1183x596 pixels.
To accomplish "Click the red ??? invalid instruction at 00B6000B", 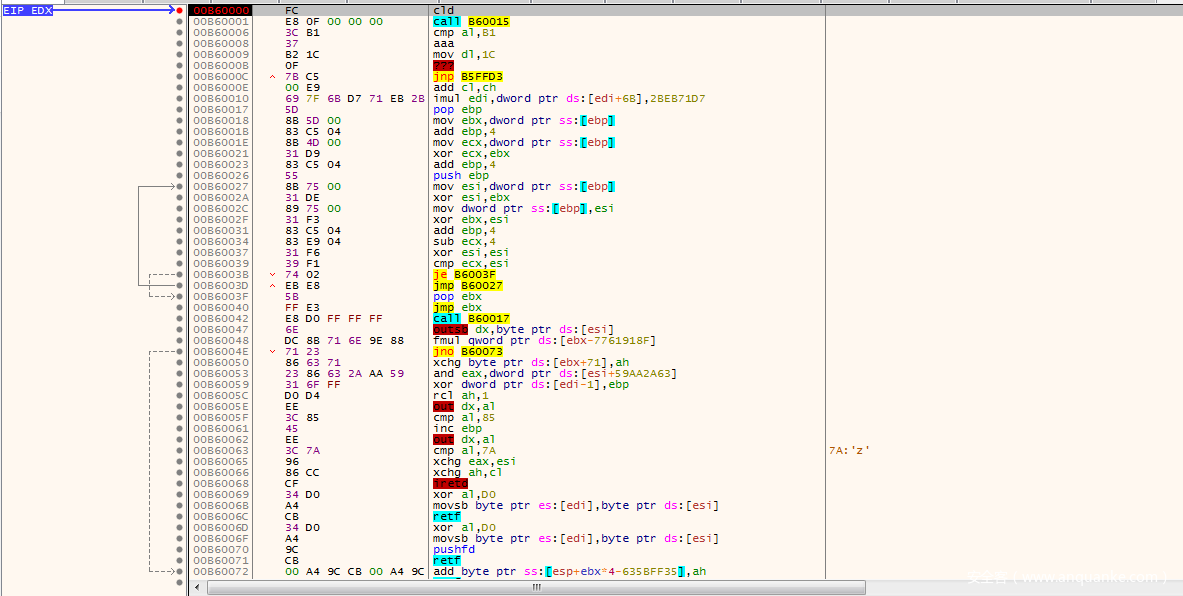I will coord(442,65).
